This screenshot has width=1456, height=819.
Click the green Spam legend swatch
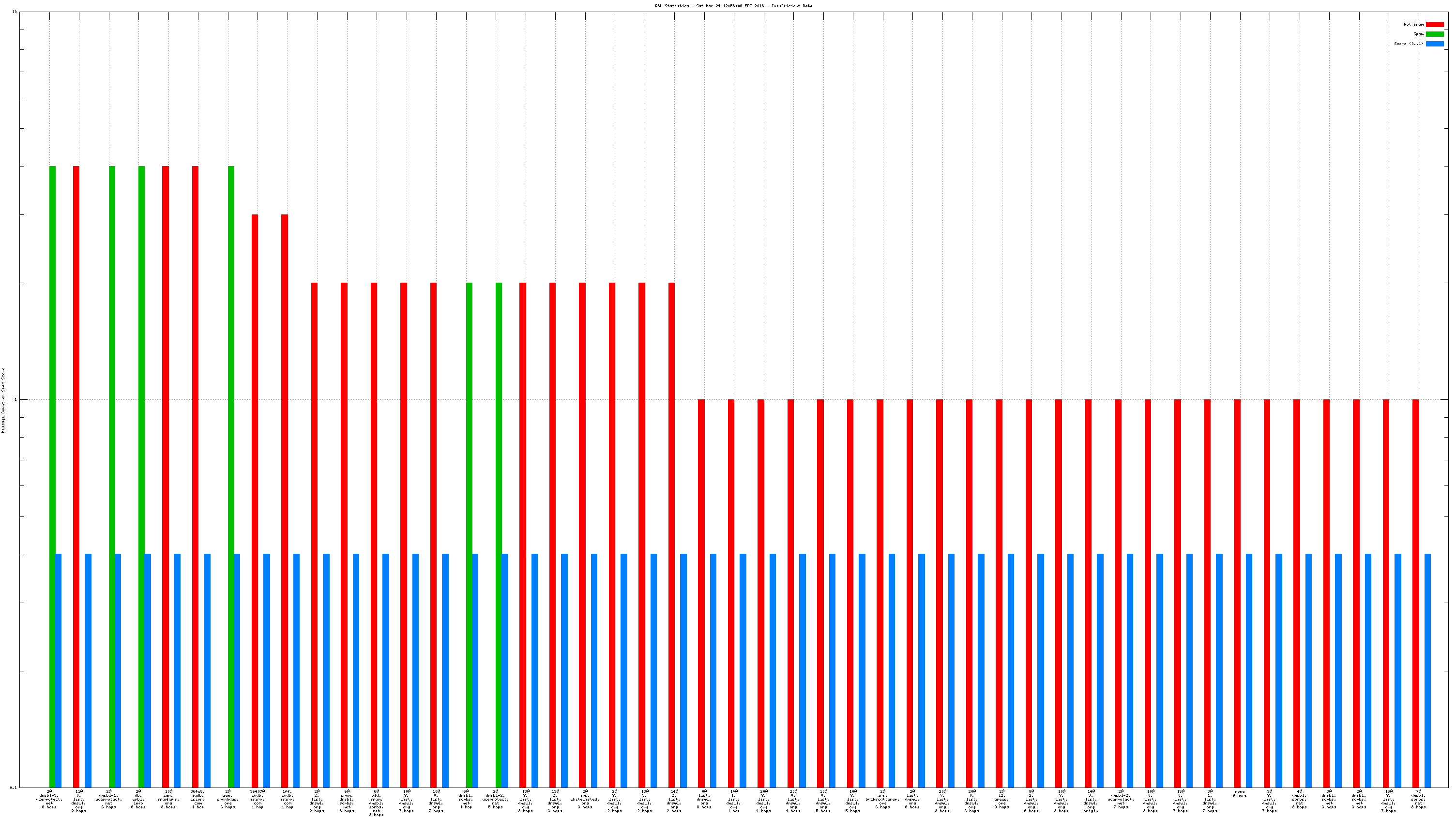coord(1435,34)
